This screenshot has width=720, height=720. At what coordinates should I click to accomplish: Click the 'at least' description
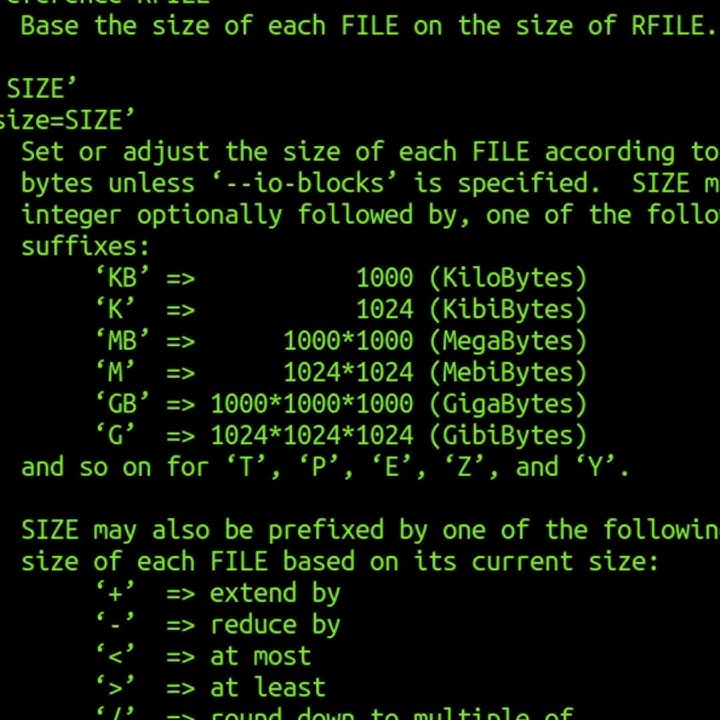pos(268,687)
